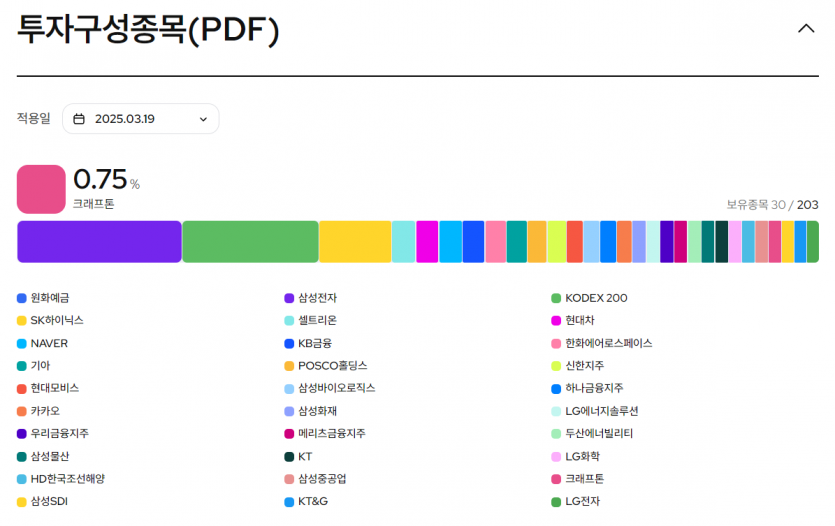Image resolution: width=835 pixels, height=526 pixels.
Task: Click LG화학 legend entry
Action: click(576, 456)
